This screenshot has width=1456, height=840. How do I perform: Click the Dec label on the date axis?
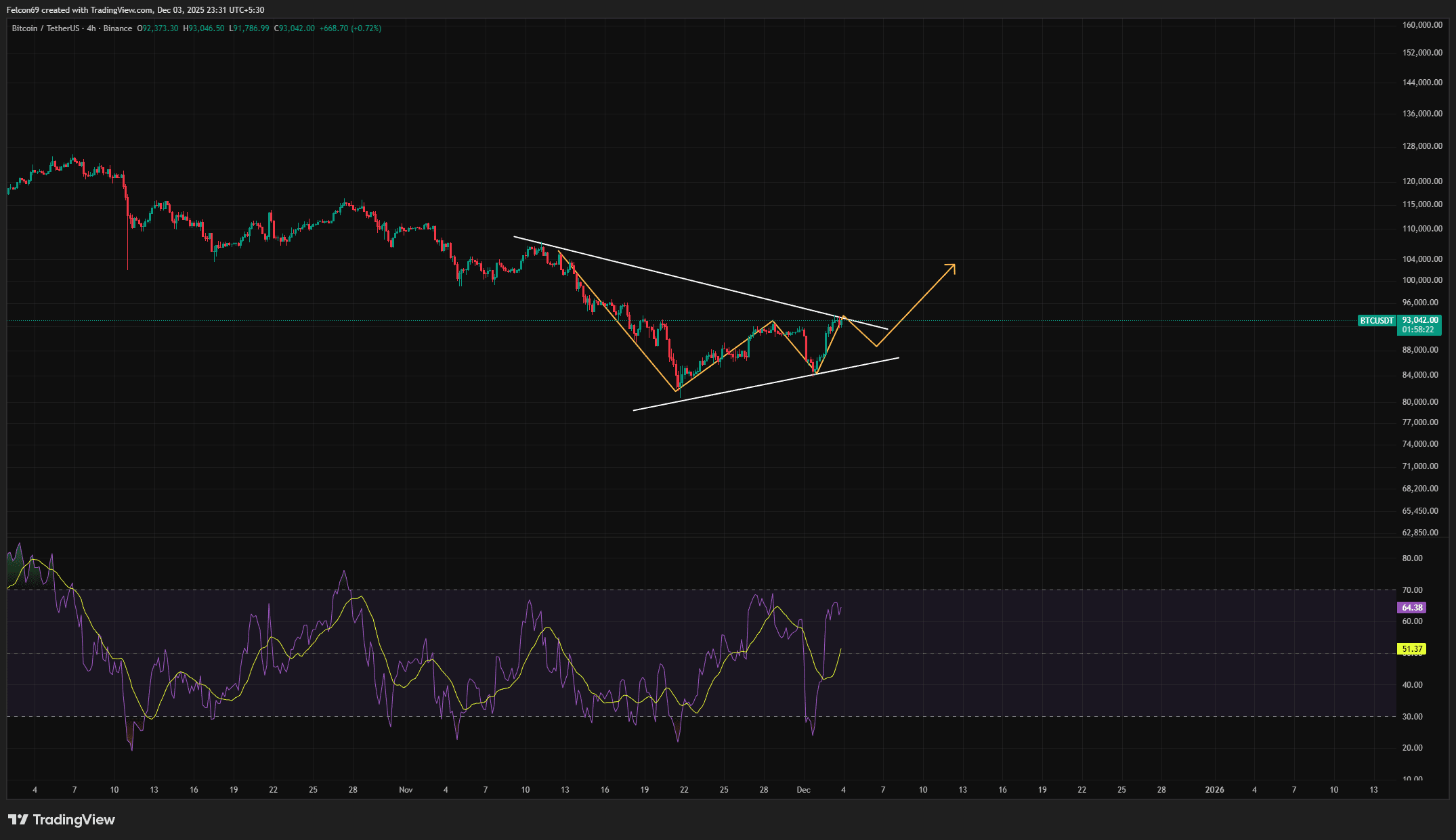coord(803,790)
